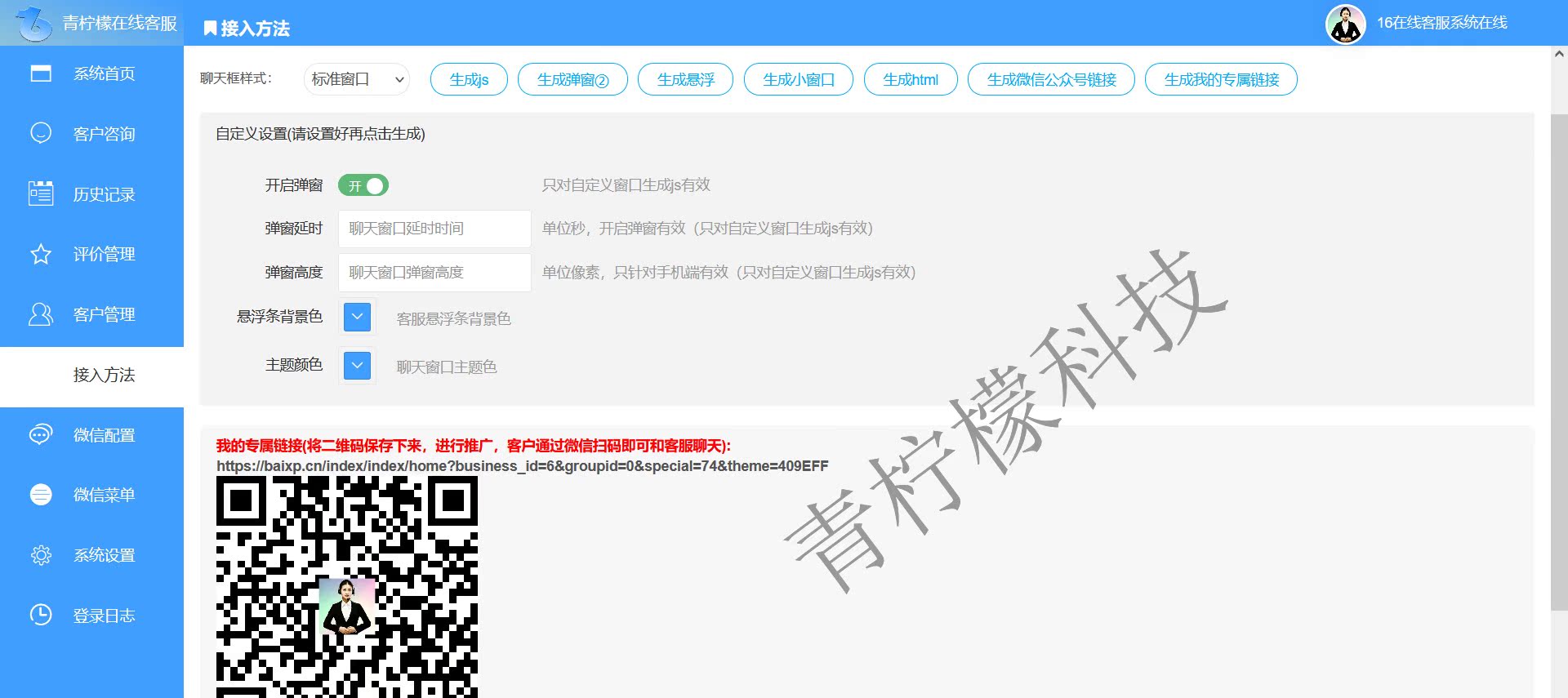Go to 历史记录 page
The width and height of the screenshot is (1568, 698).
(x=91, y=193)
